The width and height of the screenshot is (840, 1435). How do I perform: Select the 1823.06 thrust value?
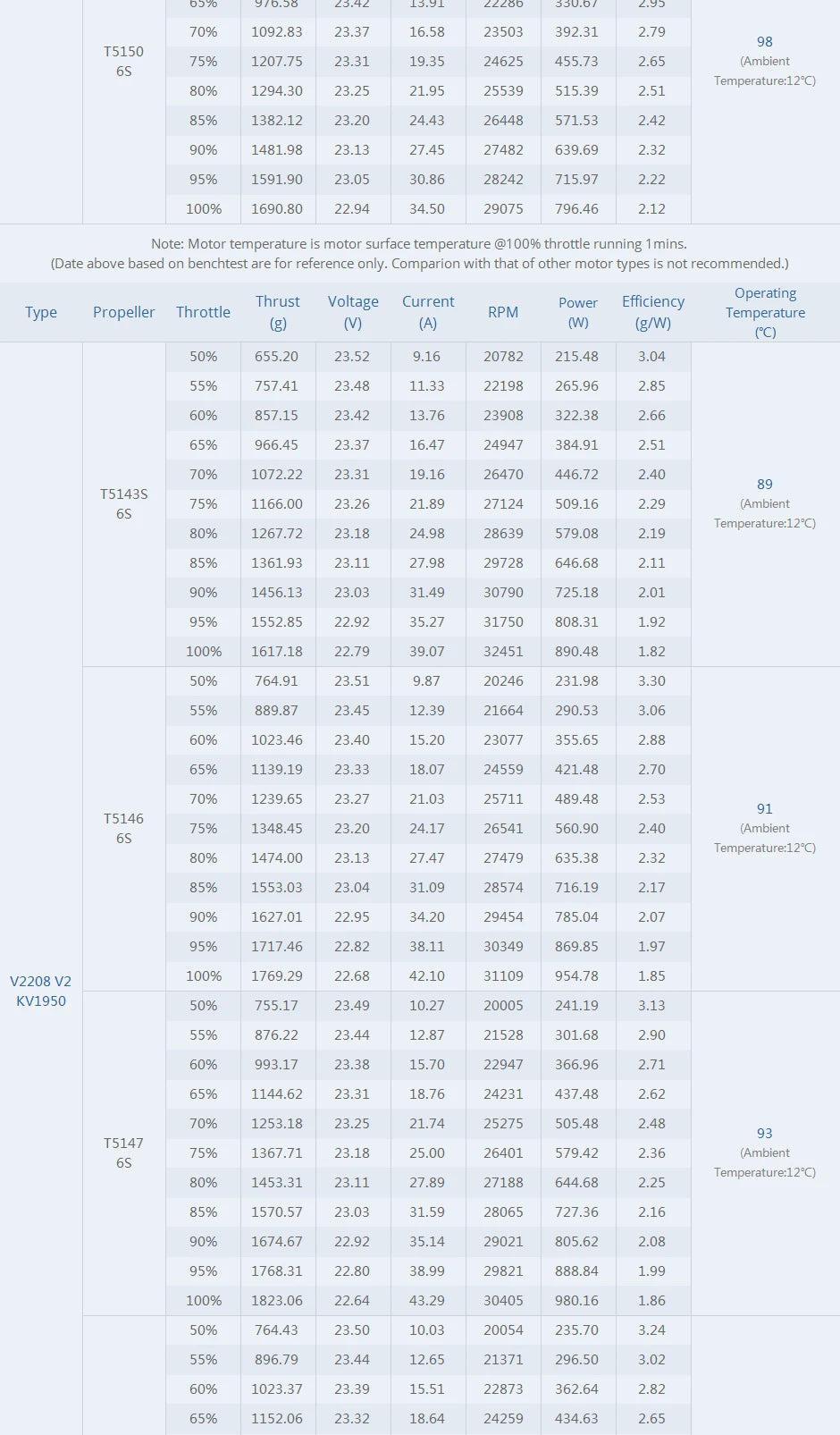(x=277, y=1300)
